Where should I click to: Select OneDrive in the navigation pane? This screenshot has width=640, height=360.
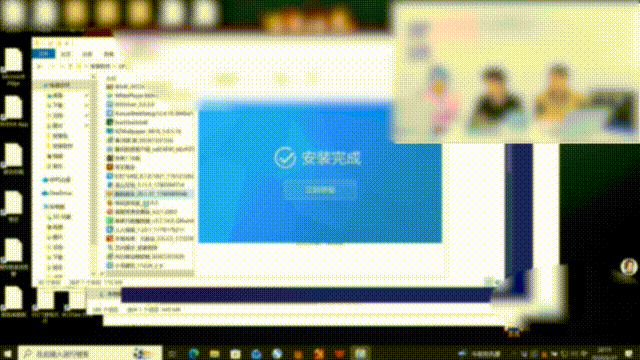(58, 193)
